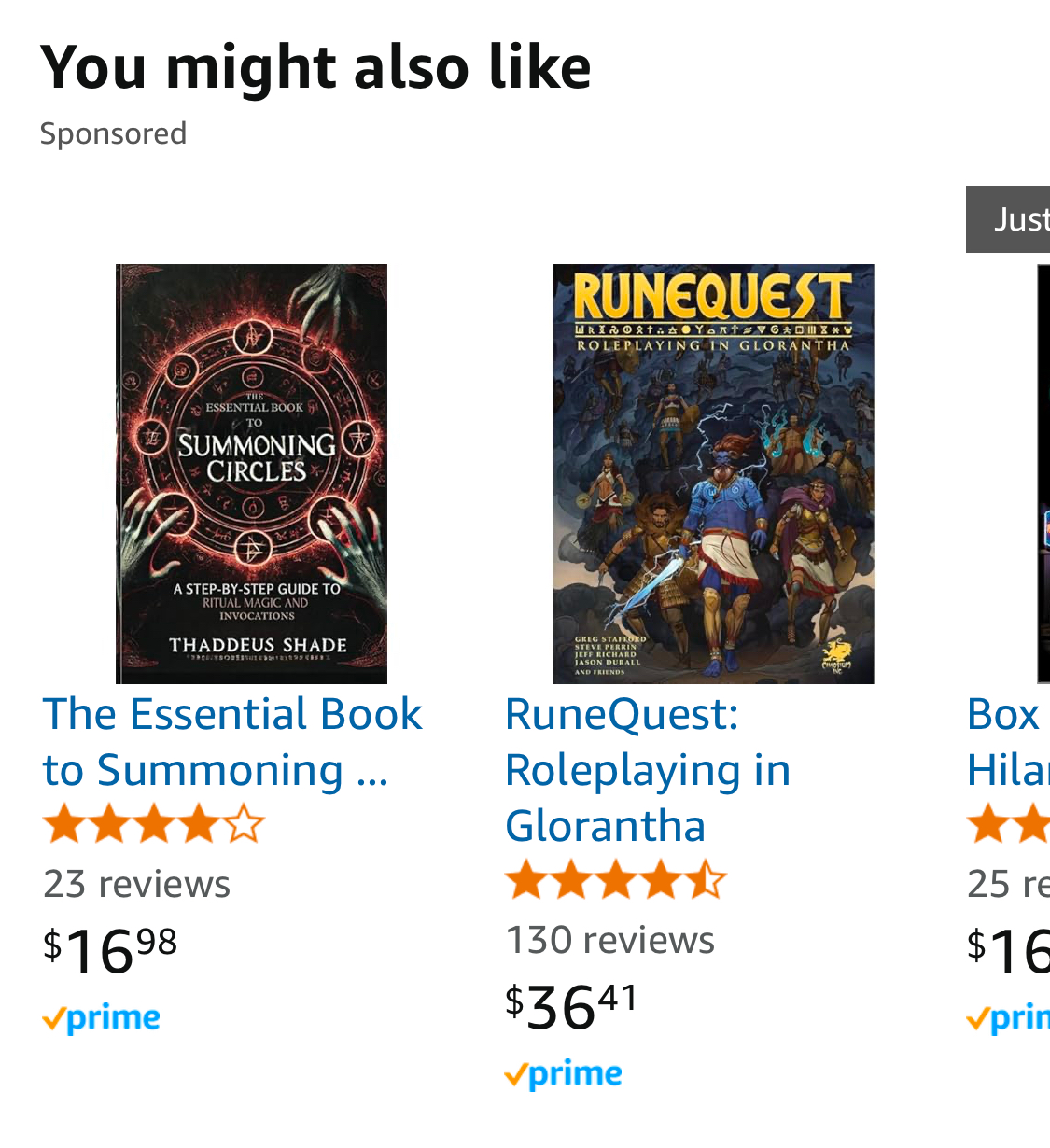This screenshot has height=1148, width=1050.
Task: Open the cut-off third product image
Action: click(x=1043, y=473)
